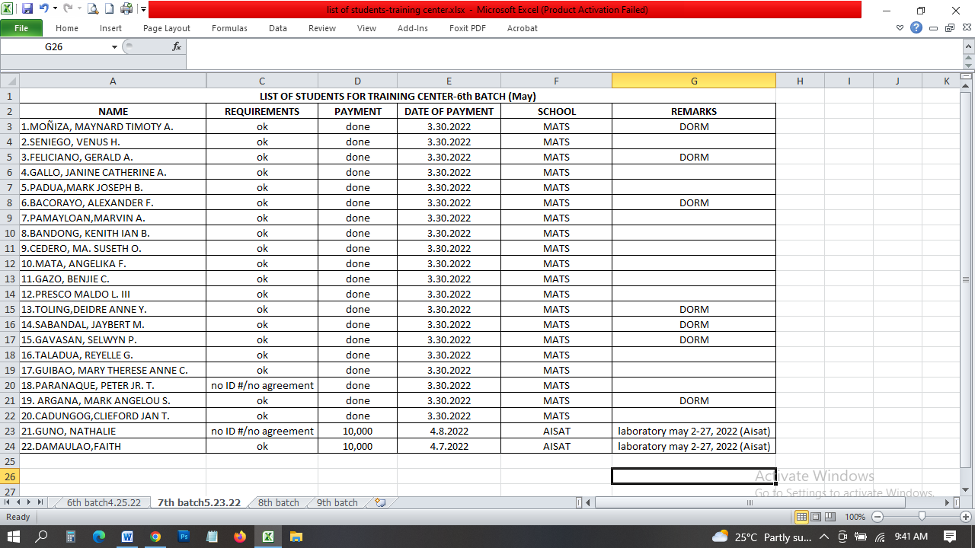Open the Name Box dropdown
Image resolution: width=977 pixels, height=550 pixels.
click(114, 47)
